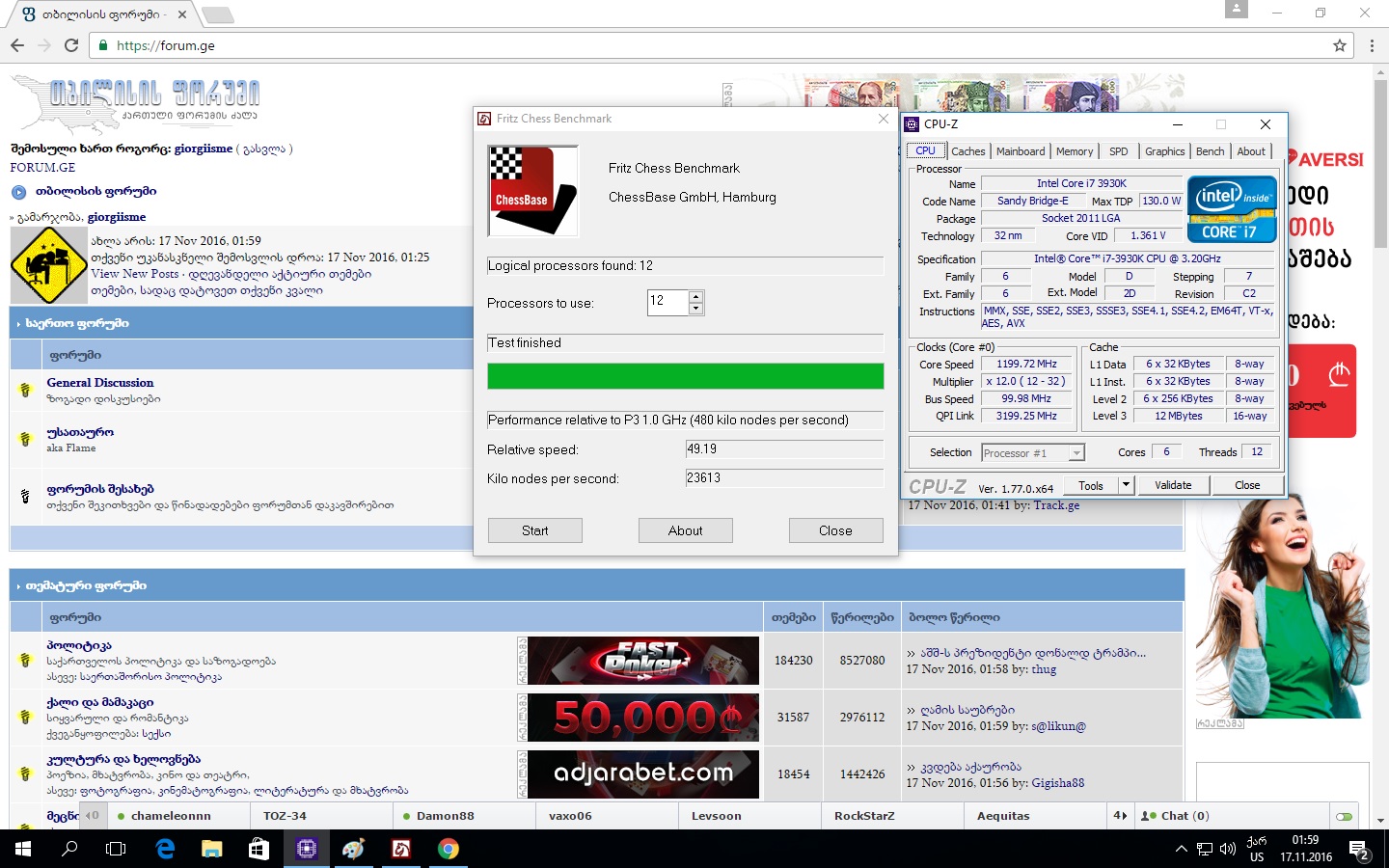Expand the CPU-Z Tools dropdown arrow
The image size is (1389, 868).
click(x=1126, y=485)
